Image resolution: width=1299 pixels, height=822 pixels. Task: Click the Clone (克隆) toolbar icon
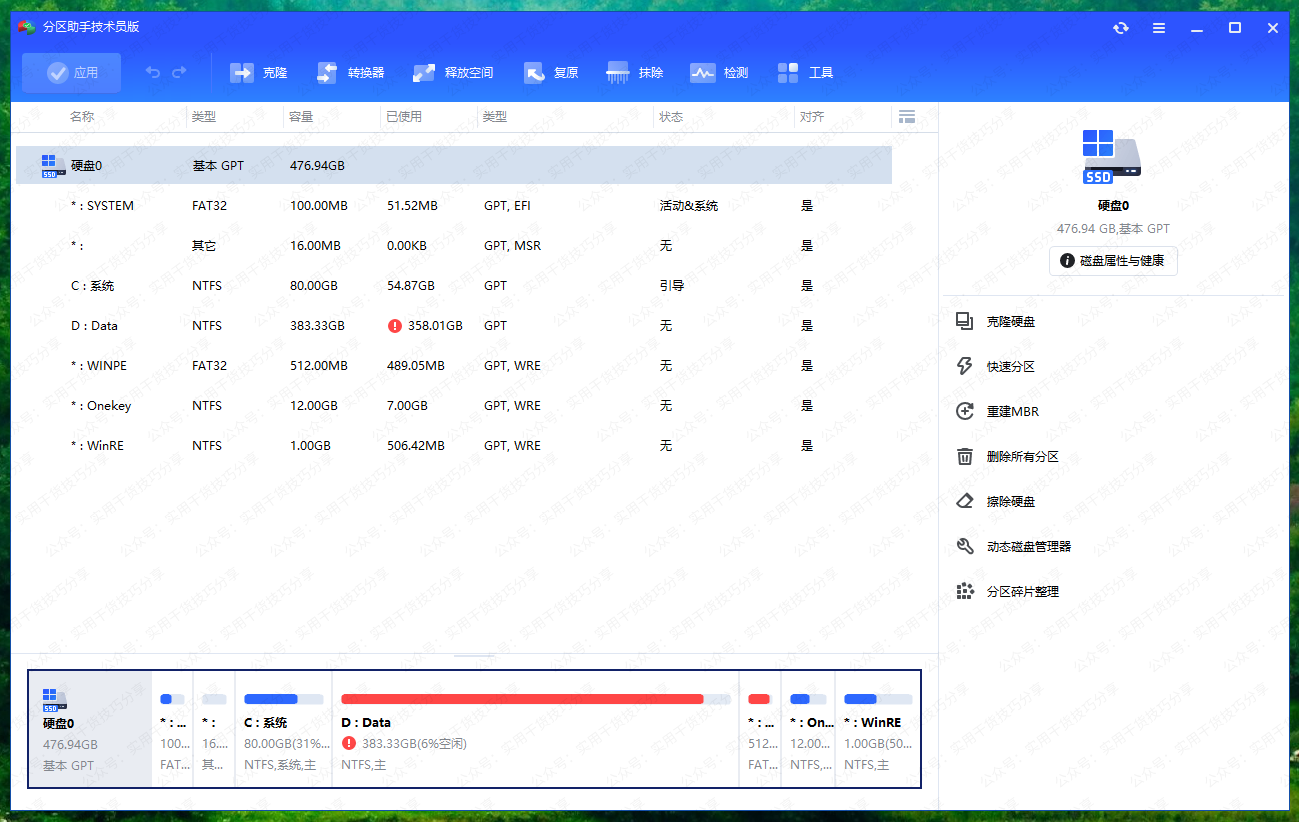pyautogui.click(x=242, y=72)
